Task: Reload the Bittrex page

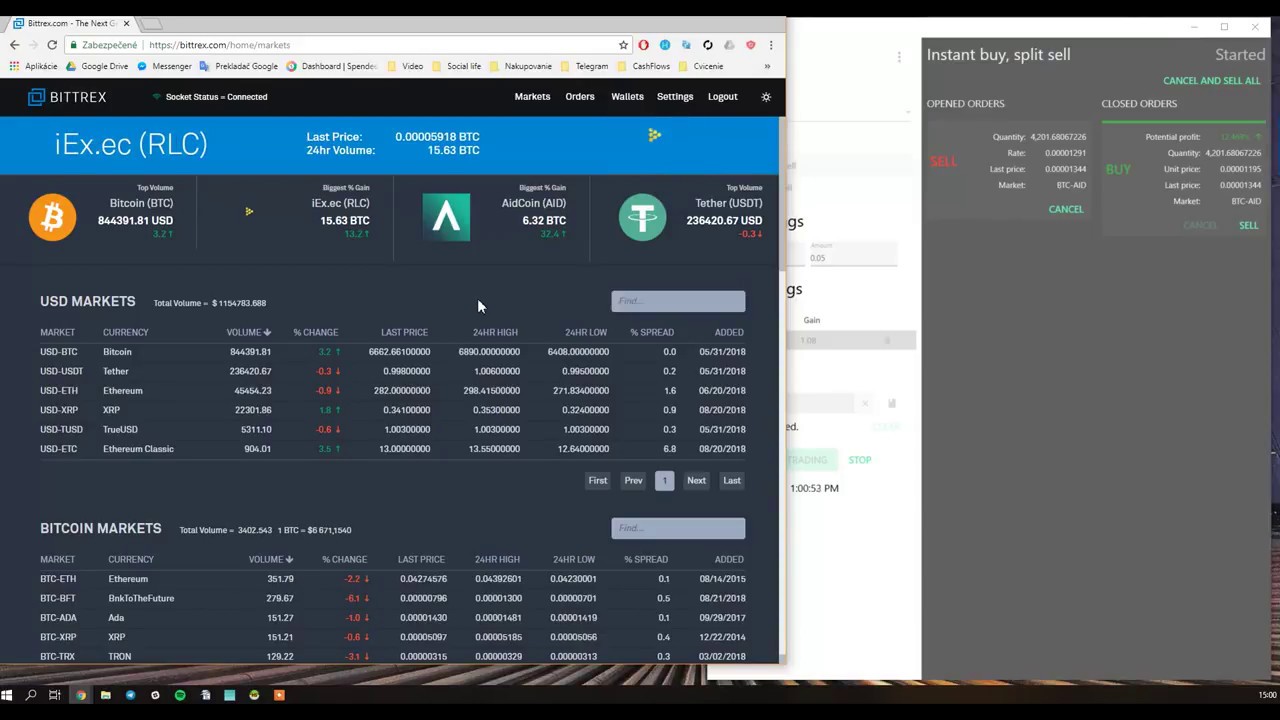Action: coord(52,45)
